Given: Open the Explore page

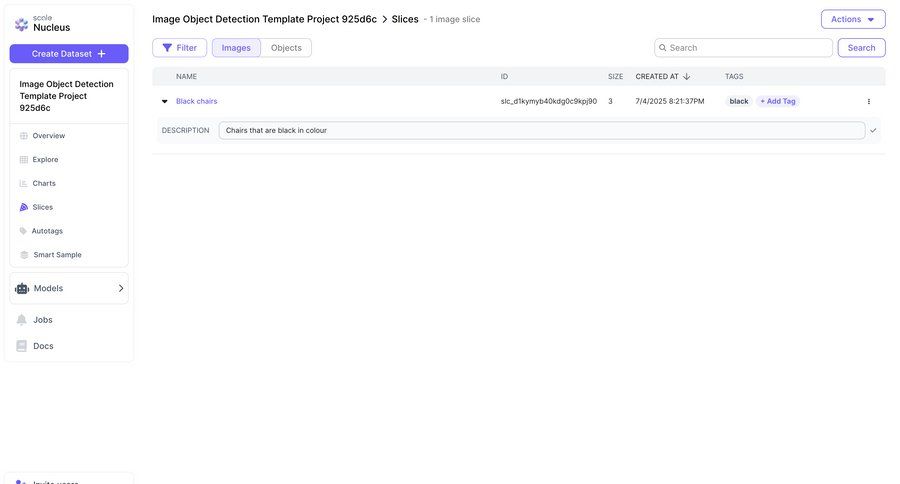Looking at the screenshot, I should [x=45, y=160].
